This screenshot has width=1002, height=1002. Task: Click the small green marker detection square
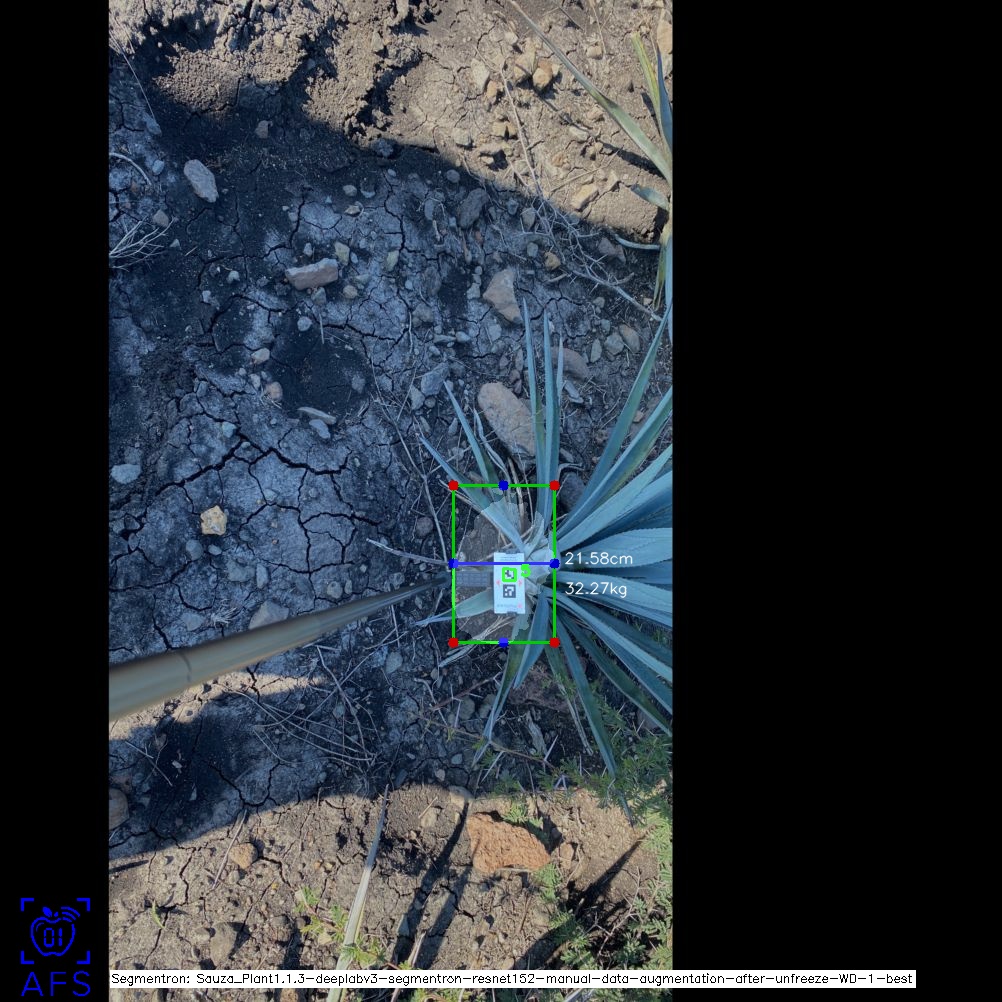click(509, 574)
